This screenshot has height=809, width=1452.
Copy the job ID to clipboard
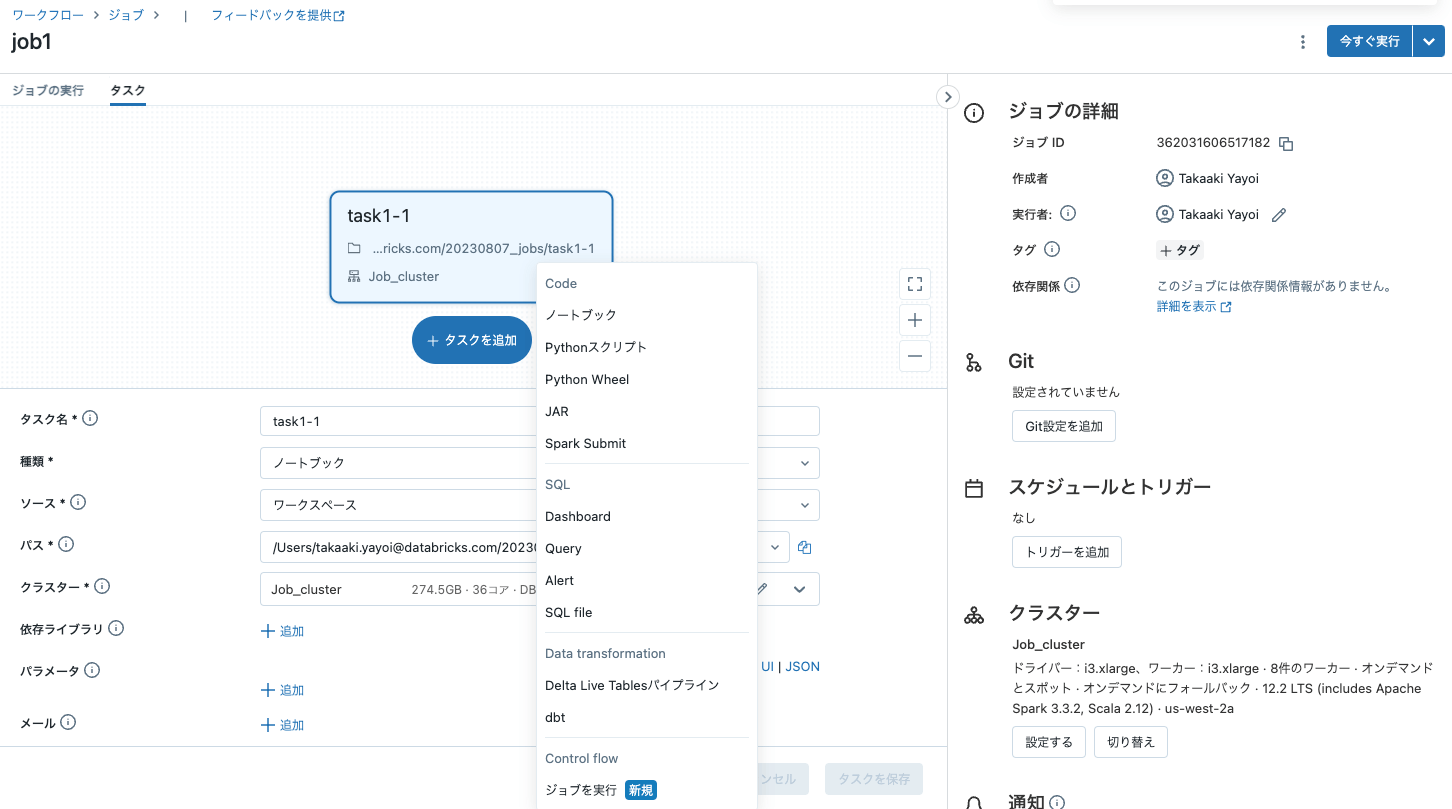coord(1286,144)
